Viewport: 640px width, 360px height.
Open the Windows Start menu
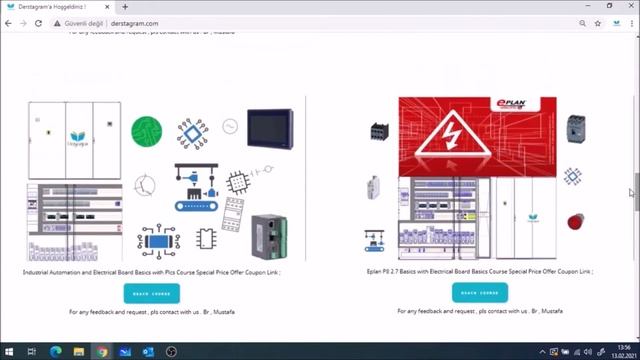coord(9,351)
